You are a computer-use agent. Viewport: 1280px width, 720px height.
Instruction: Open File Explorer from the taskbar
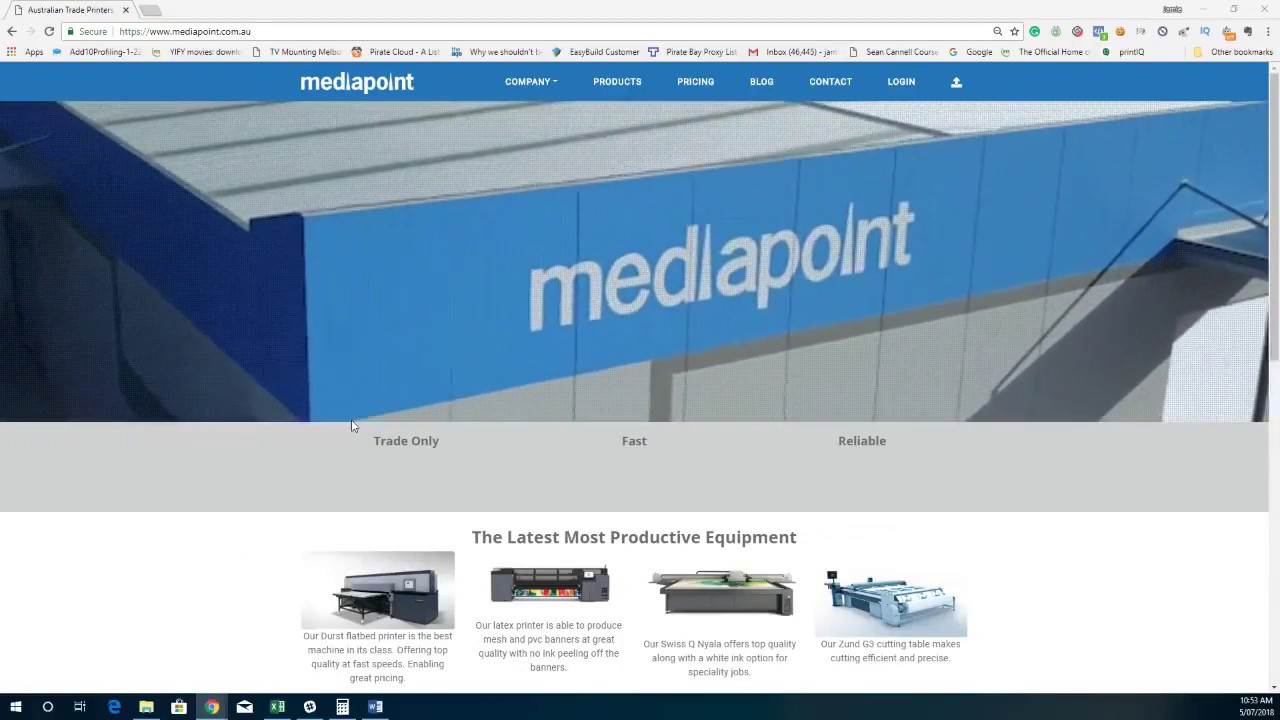[146, 707]
